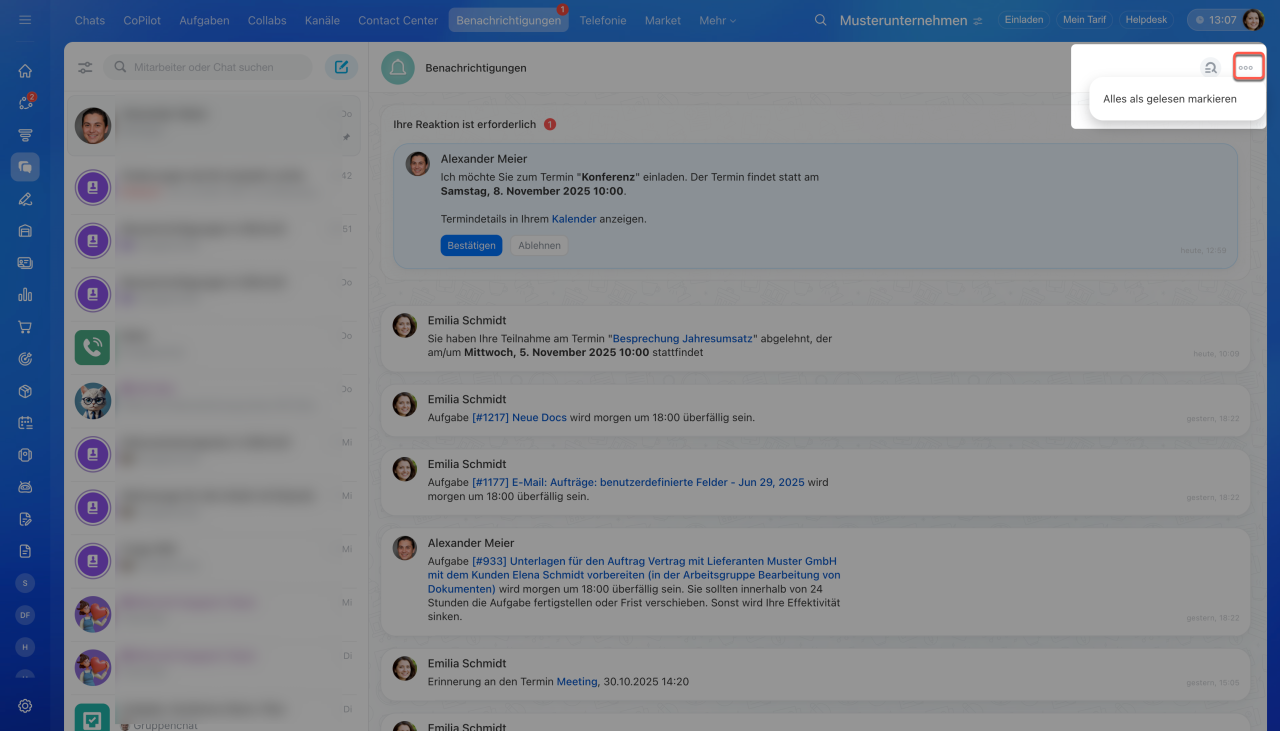The height and width of the screenshot is (731, 1280).
Task: Open the feed icon with badge 2
Action: (x=25, y=103)
